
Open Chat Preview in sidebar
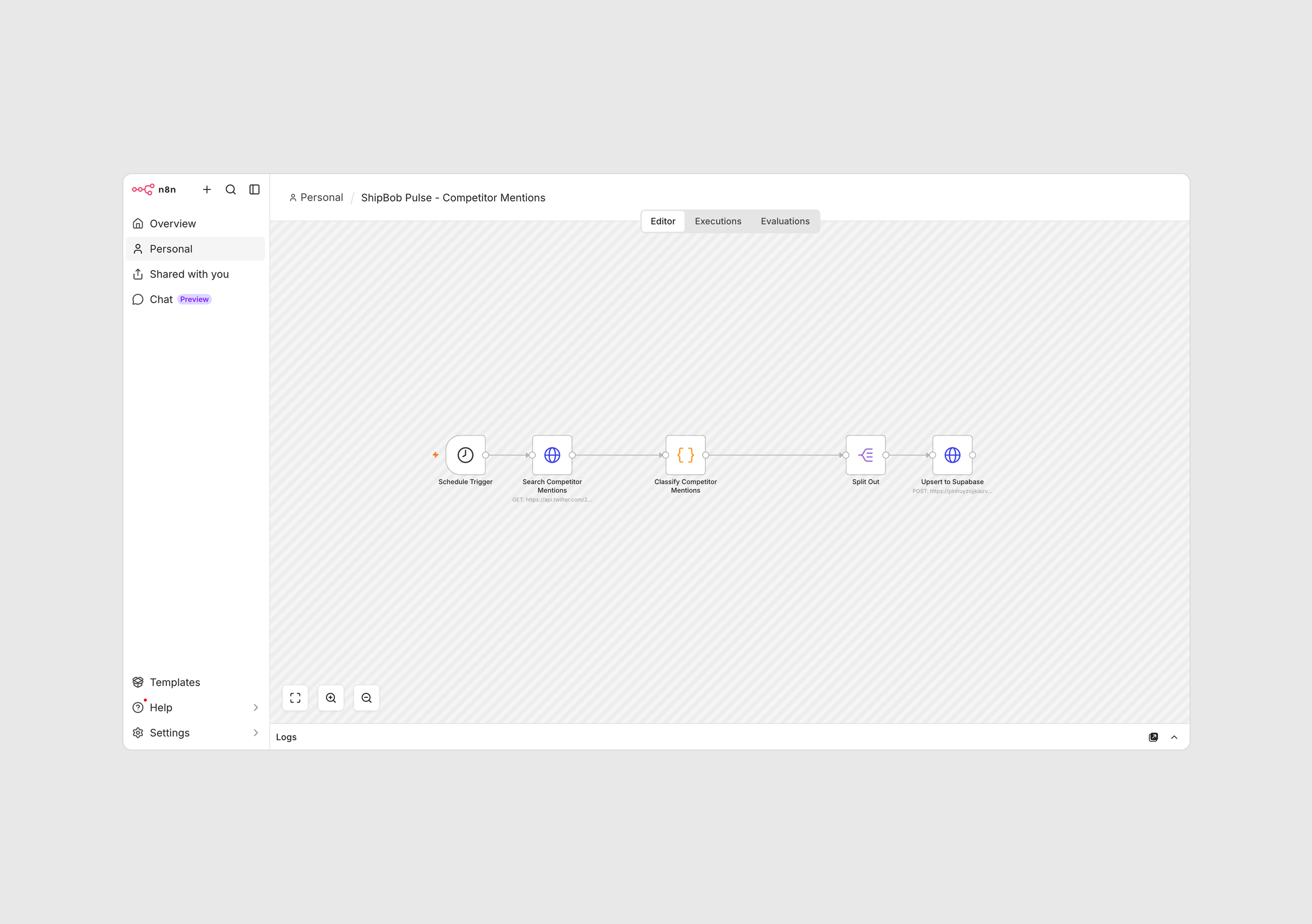click(195, 300)
